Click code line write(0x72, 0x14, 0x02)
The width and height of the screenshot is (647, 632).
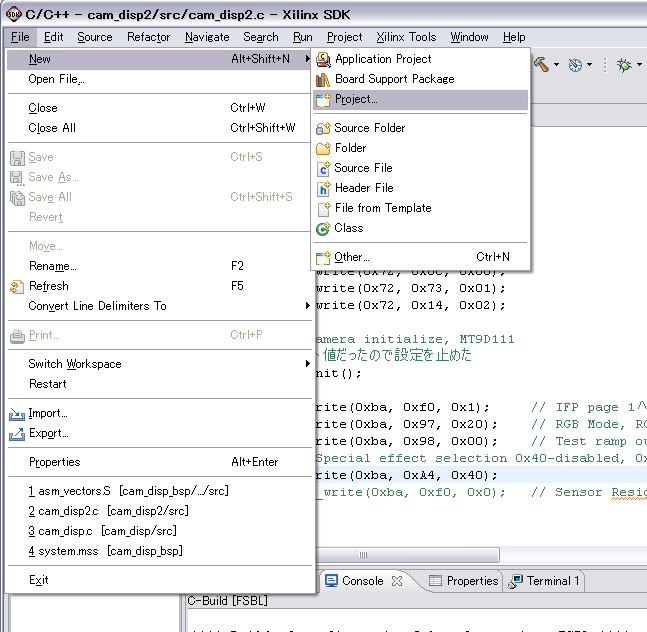click(410, 305)
